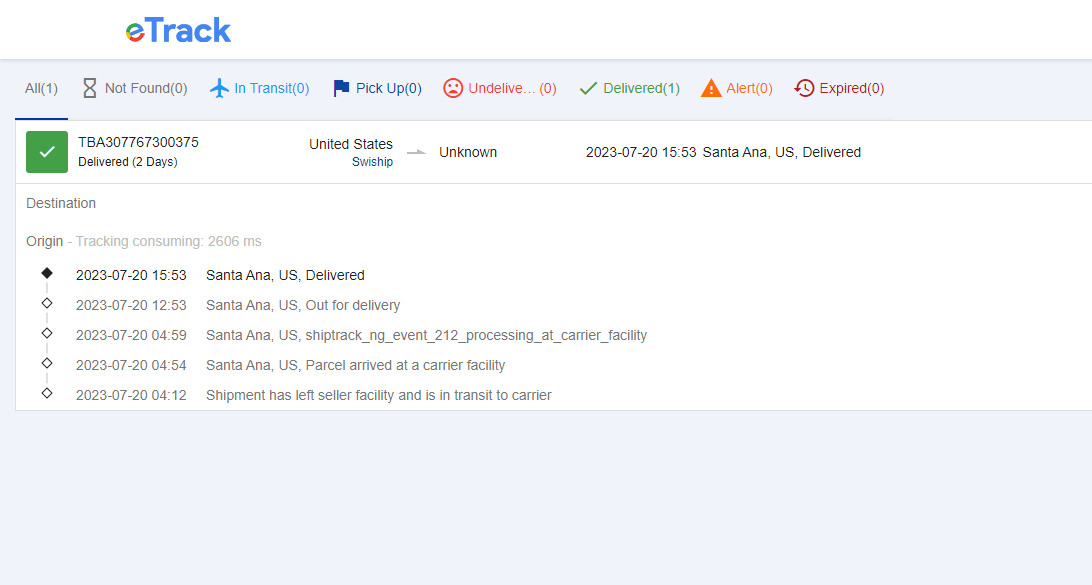Click the filled diamond marker for Delivered event
The width and height of the screenshot is (1092, 585).
point(47,273)
